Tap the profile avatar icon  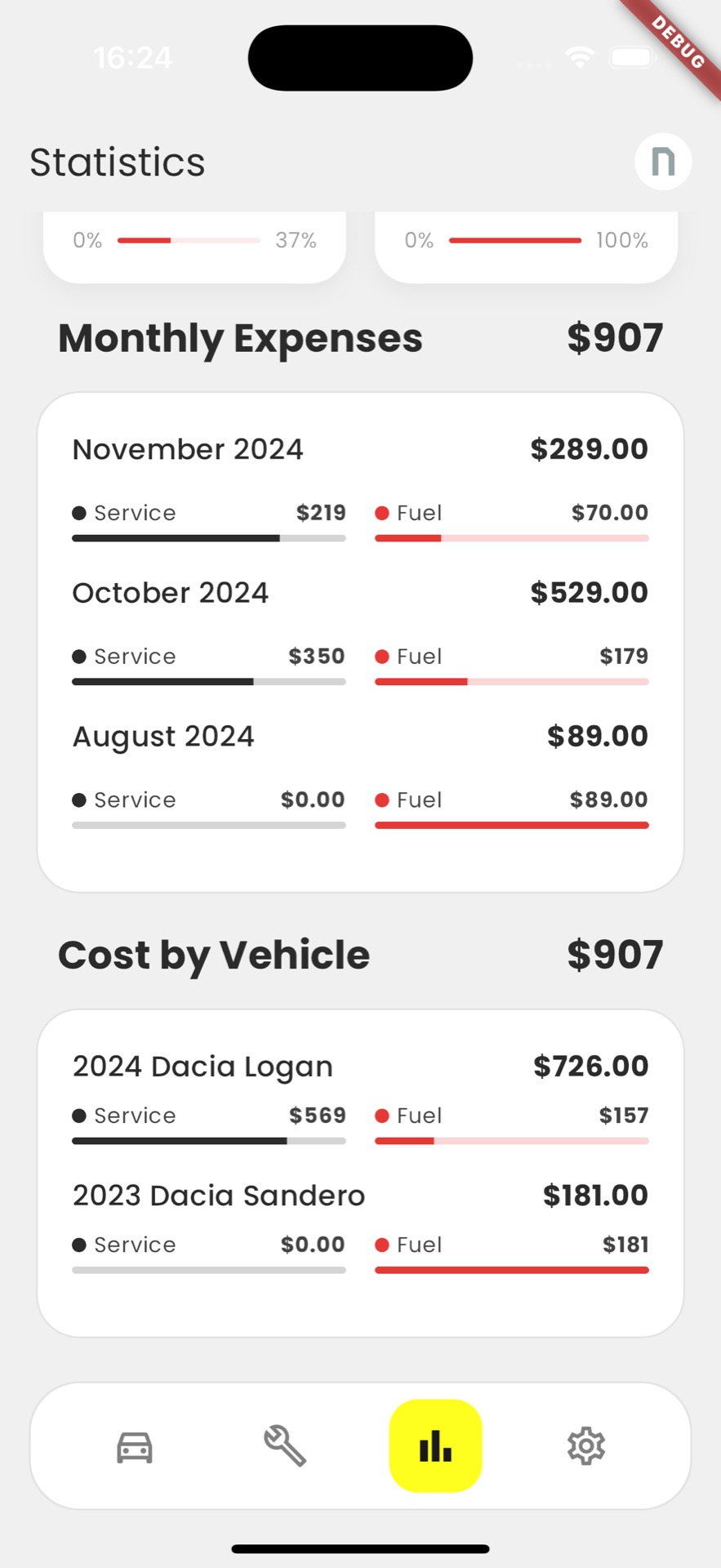pos(663,162)
